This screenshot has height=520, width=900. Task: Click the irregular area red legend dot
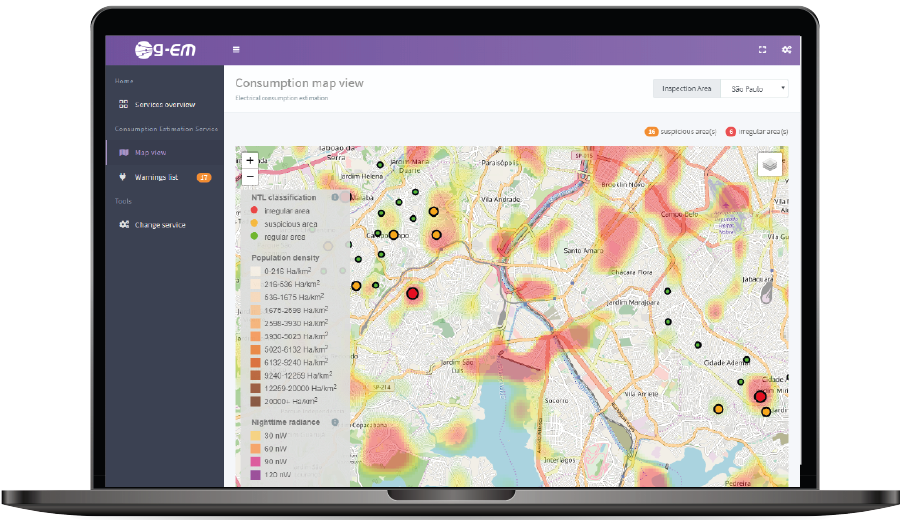pyautogui.click(x=256, y=211)
